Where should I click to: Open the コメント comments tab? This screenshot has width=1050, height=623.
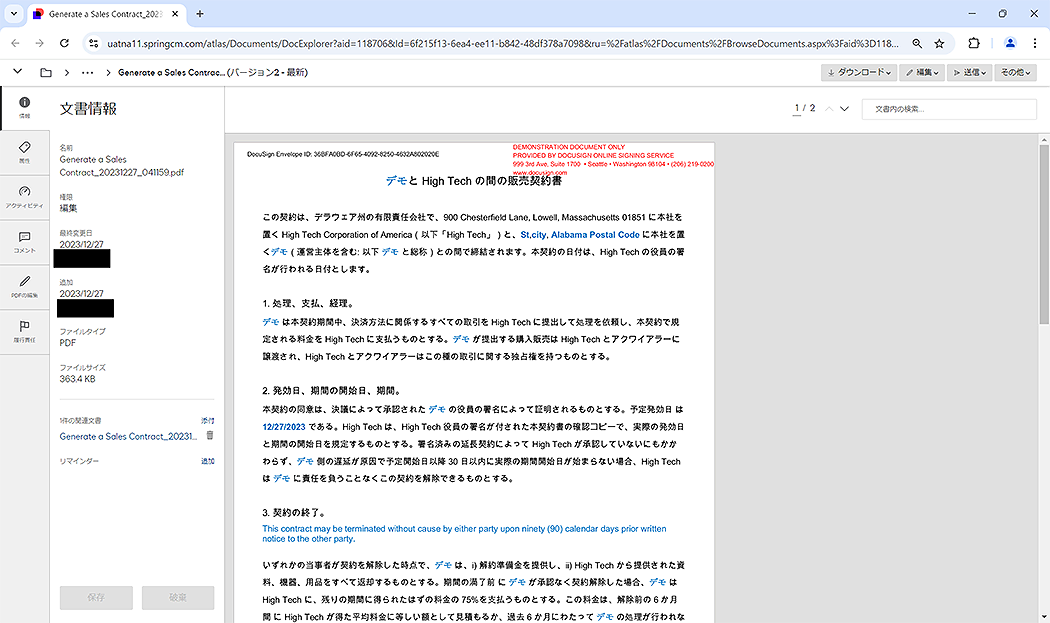pyautogui.click(x=25, y=243)
